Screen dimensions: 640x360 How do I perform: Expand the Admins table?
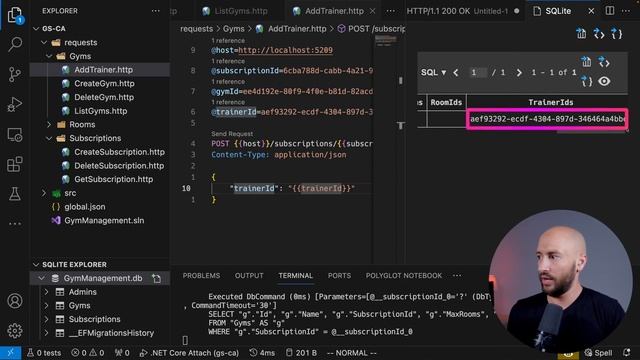pos(47,292)
